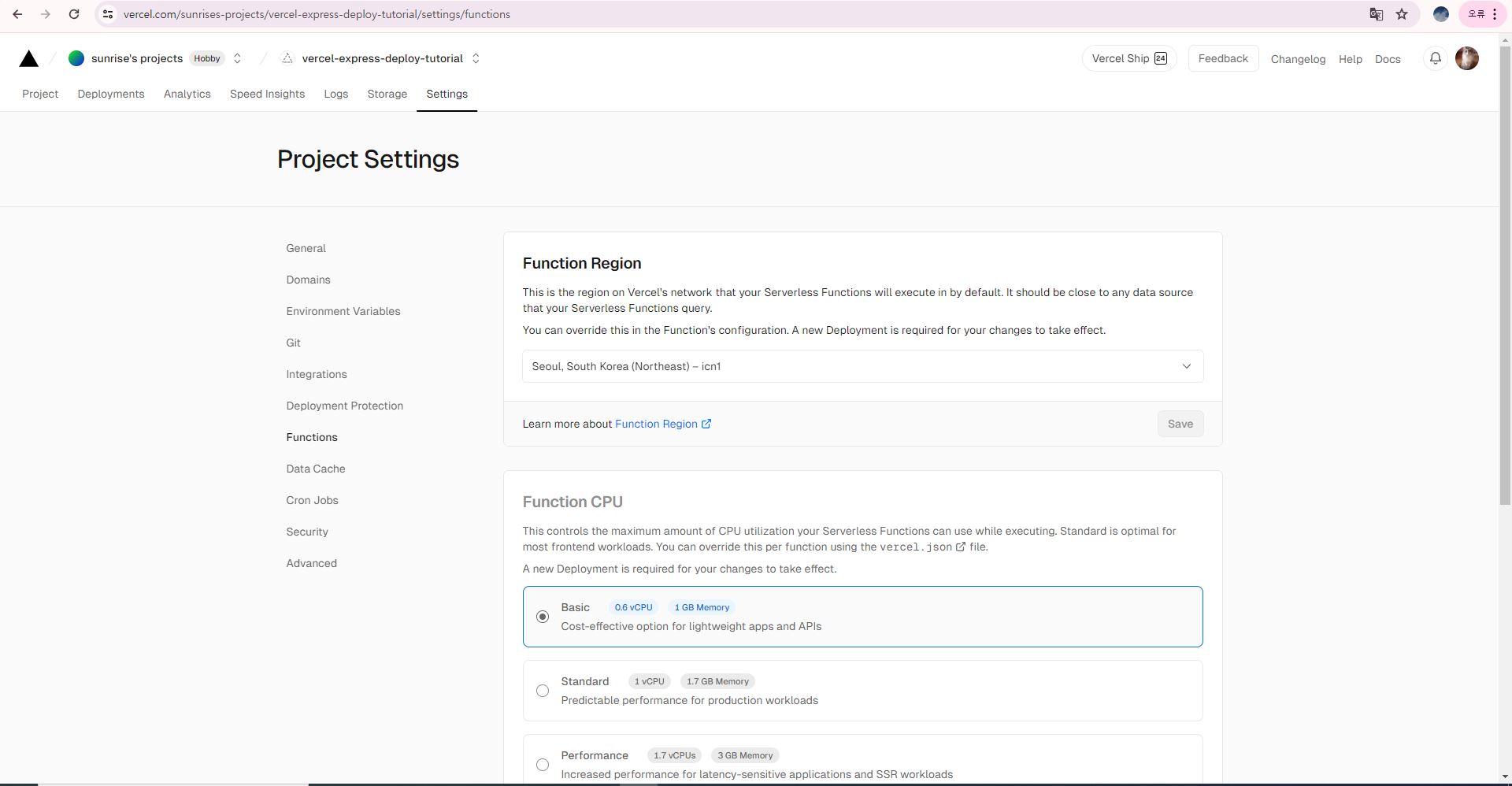Click the sunrise's projects team avatar
Screen dimensions: 1512x786
76,58
